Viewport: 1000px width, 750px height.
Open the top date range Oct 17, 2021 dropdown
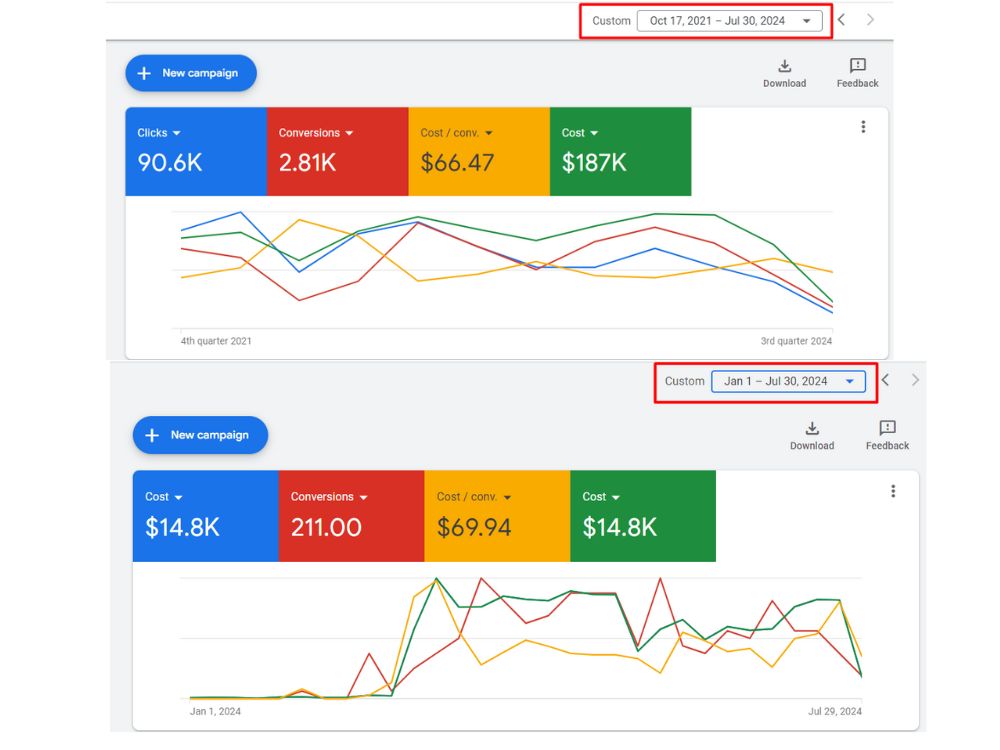point(730,21)
